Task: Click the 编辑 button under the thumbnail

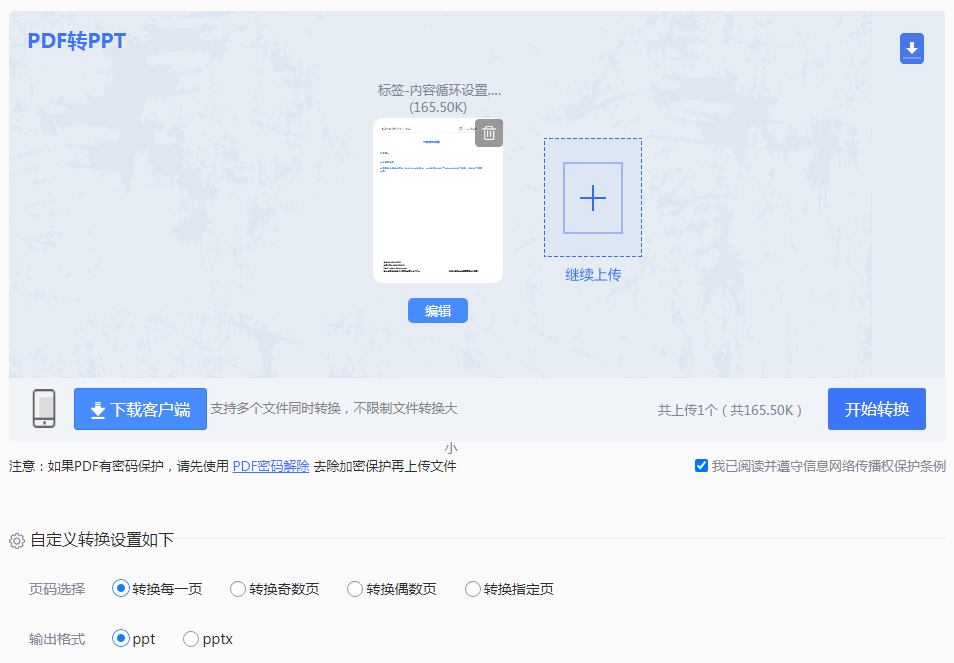Action: (437, 310)
